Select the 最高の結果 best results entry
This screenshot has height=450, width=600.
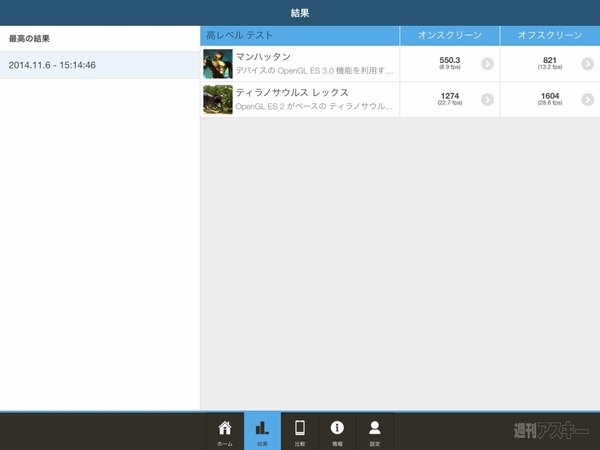(99, 39)
